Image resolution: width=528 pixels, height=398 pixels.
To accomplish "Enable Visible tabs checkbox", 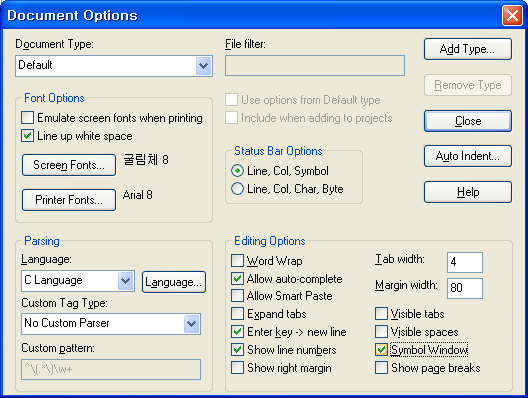I will 381,314.
